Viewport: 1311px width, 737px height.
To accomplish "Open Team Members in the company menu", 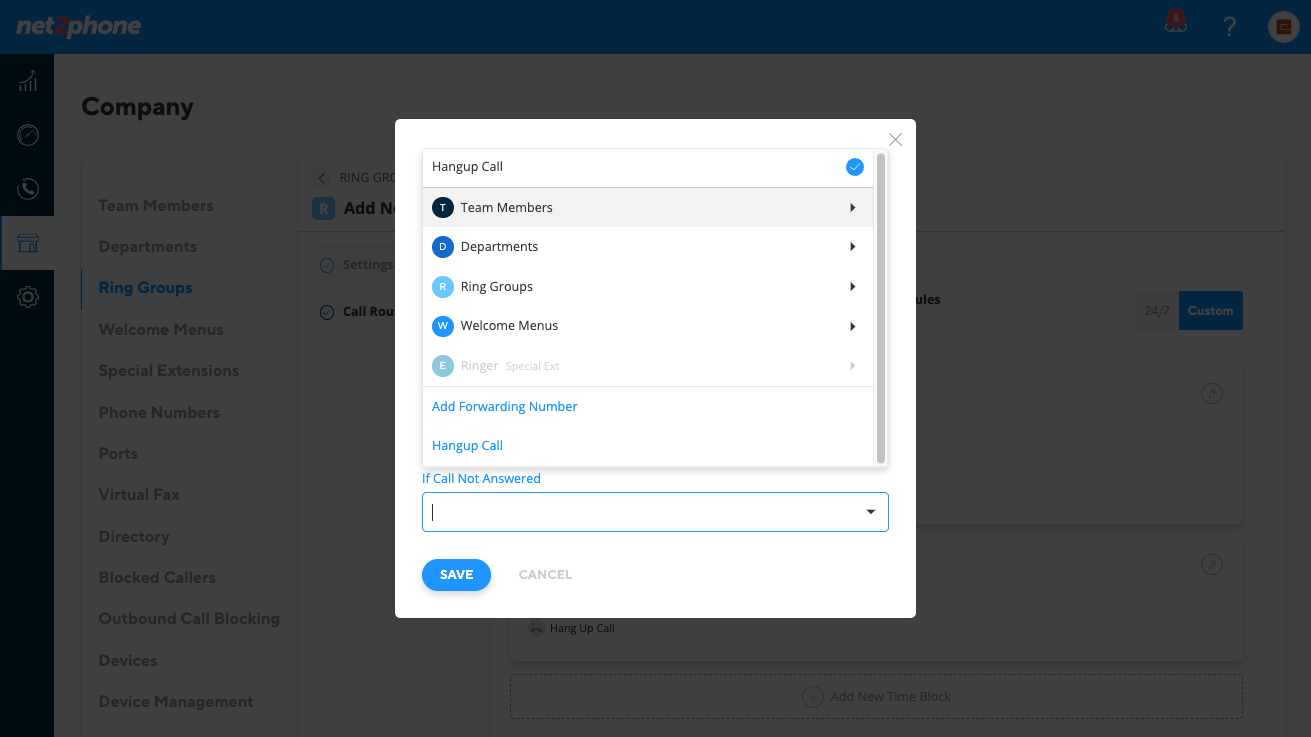I will click(156, 205).
